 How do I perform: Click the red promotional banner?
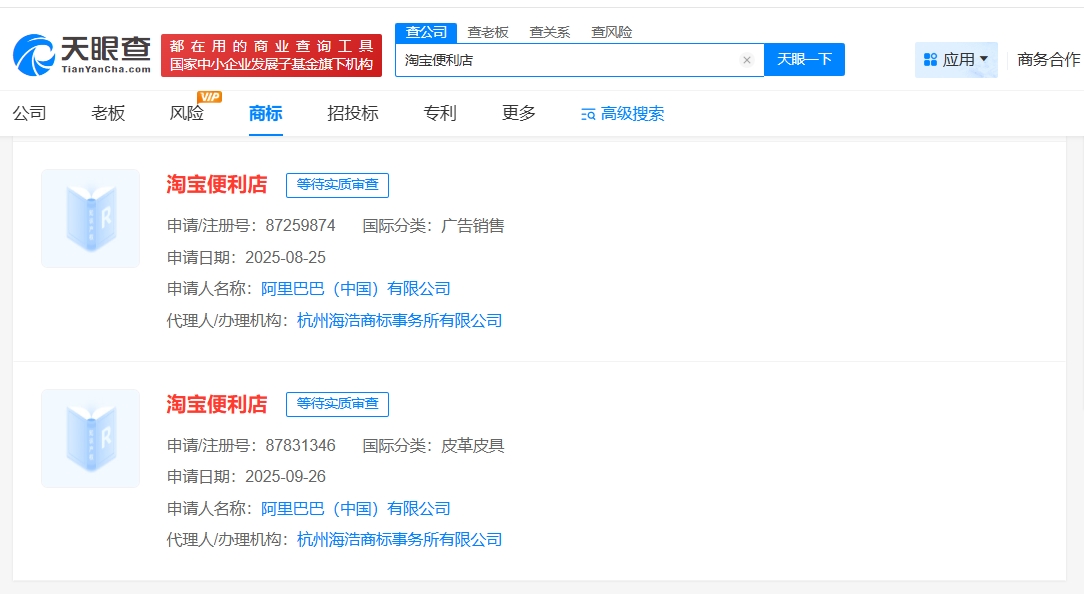(x=271, y=55)
